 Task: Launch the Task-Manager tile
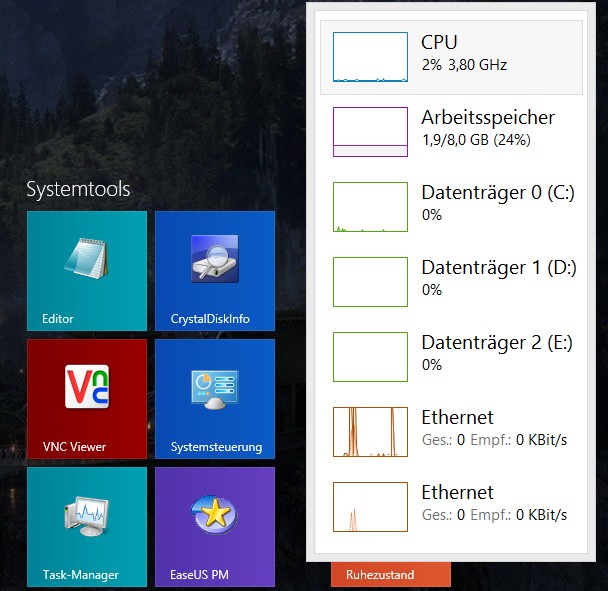click(87, 527)
